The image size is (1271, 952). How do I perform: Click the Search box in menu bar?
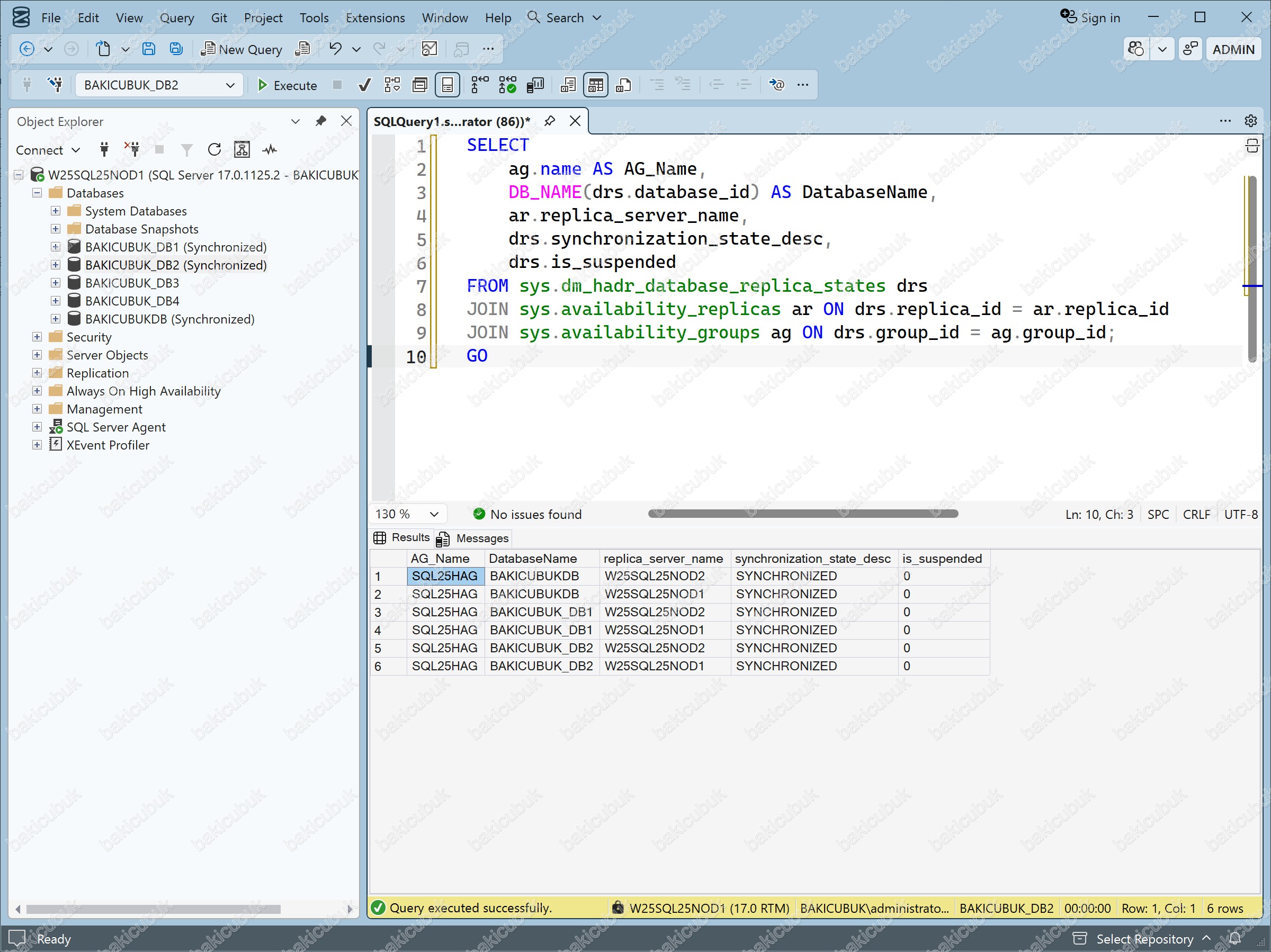563,18
